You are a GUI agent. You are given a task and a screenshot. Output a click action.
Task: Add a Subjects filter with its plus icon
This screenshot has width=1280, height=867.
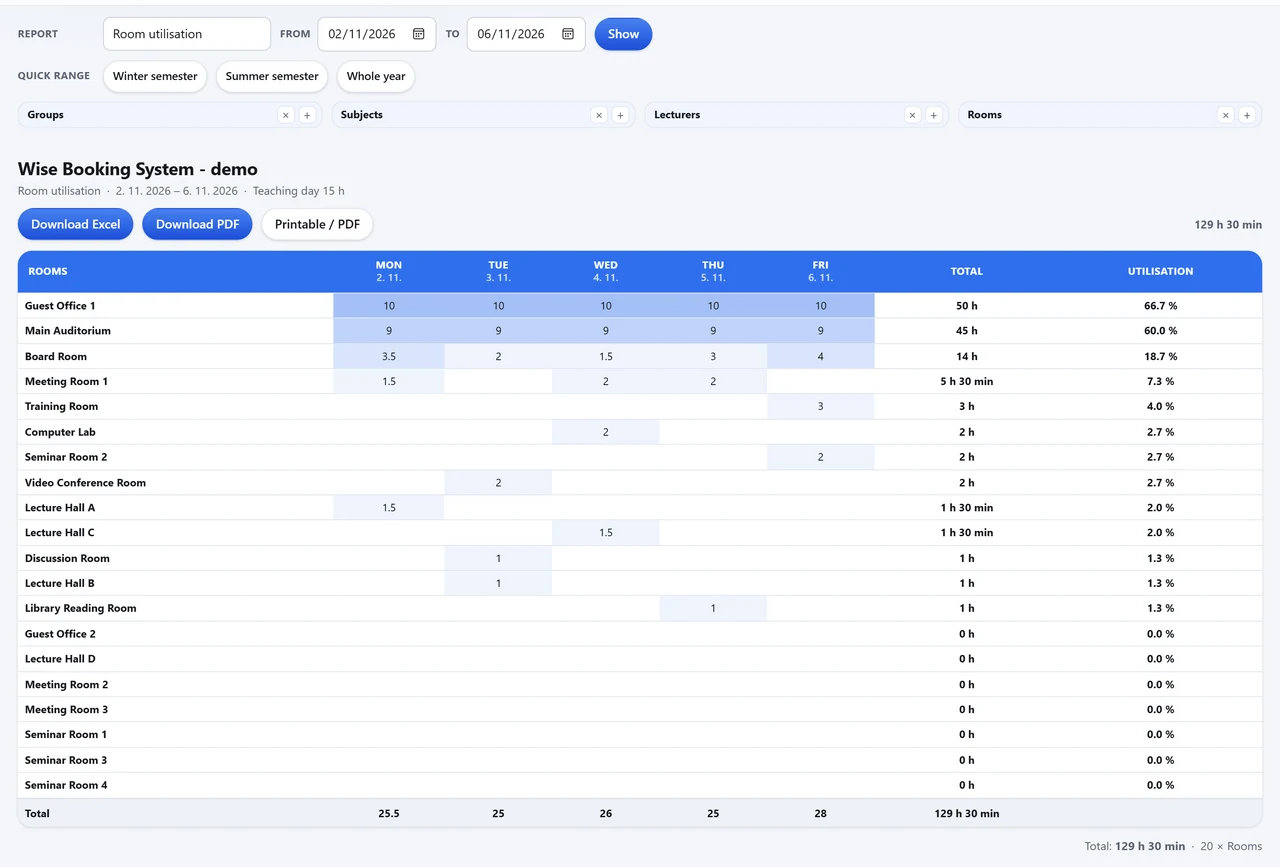[x=620, y=115]
